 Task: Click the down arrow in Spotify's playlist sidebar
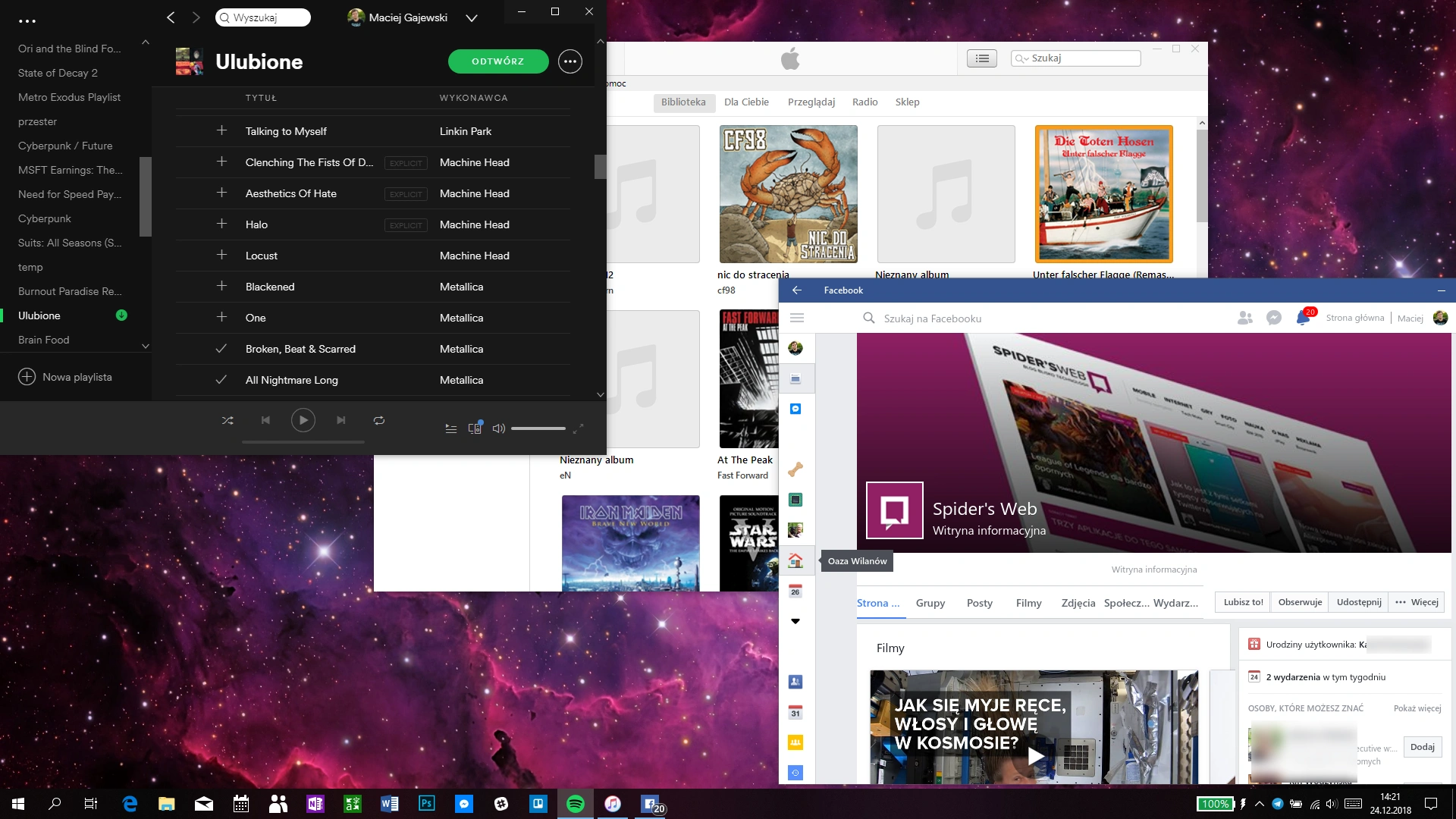pos(146,347)
